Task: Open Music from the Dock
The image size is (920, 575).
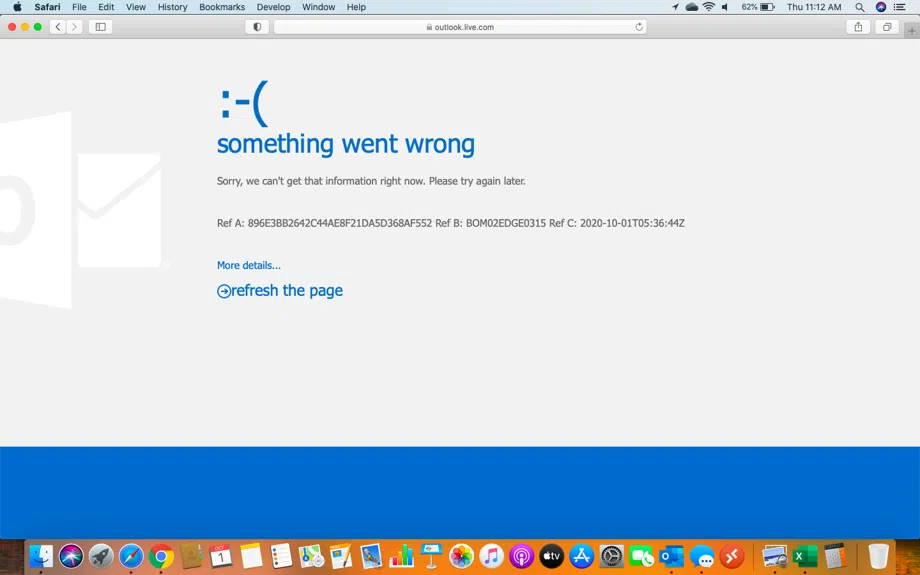Action: point(491,556)
